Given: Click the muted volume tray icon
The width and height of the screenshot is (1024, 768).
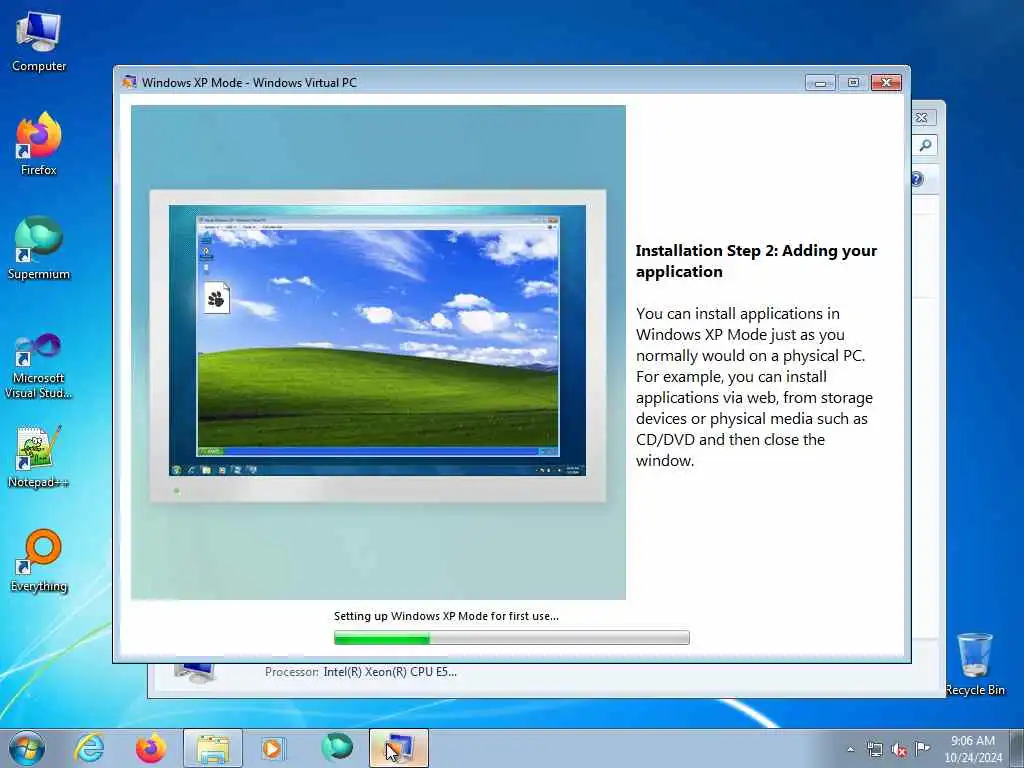Looking at the screenshot, I should 899,750.
